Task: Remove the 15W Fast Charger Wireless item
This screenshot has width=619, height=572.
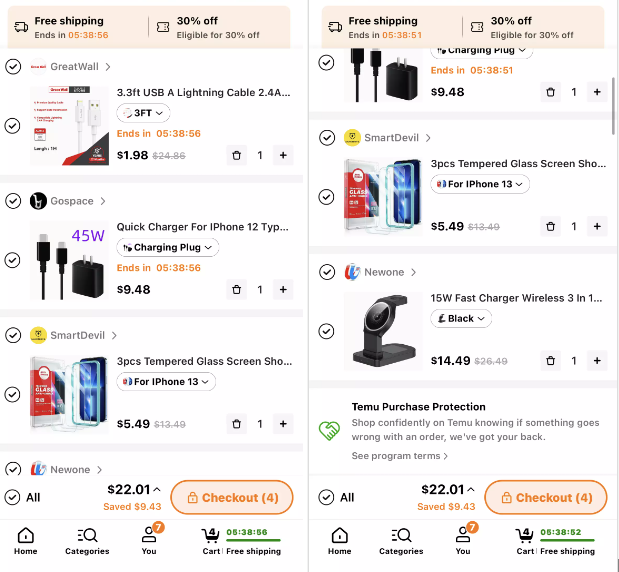Action: pos(550,360)
